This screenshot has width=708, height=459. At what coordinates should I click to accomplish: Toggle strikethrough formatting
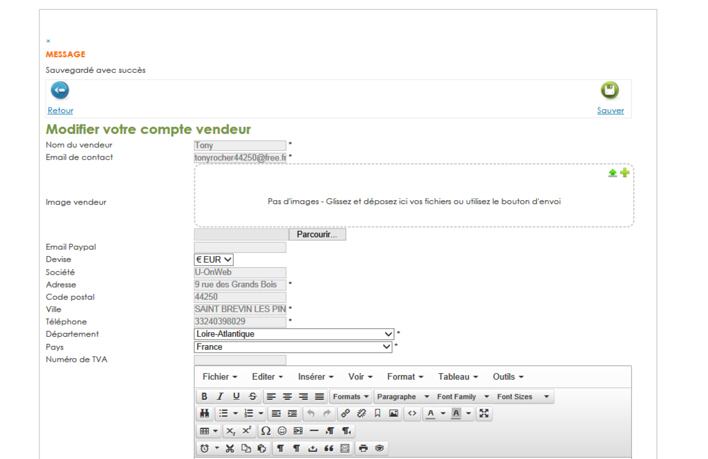point(252,396)
